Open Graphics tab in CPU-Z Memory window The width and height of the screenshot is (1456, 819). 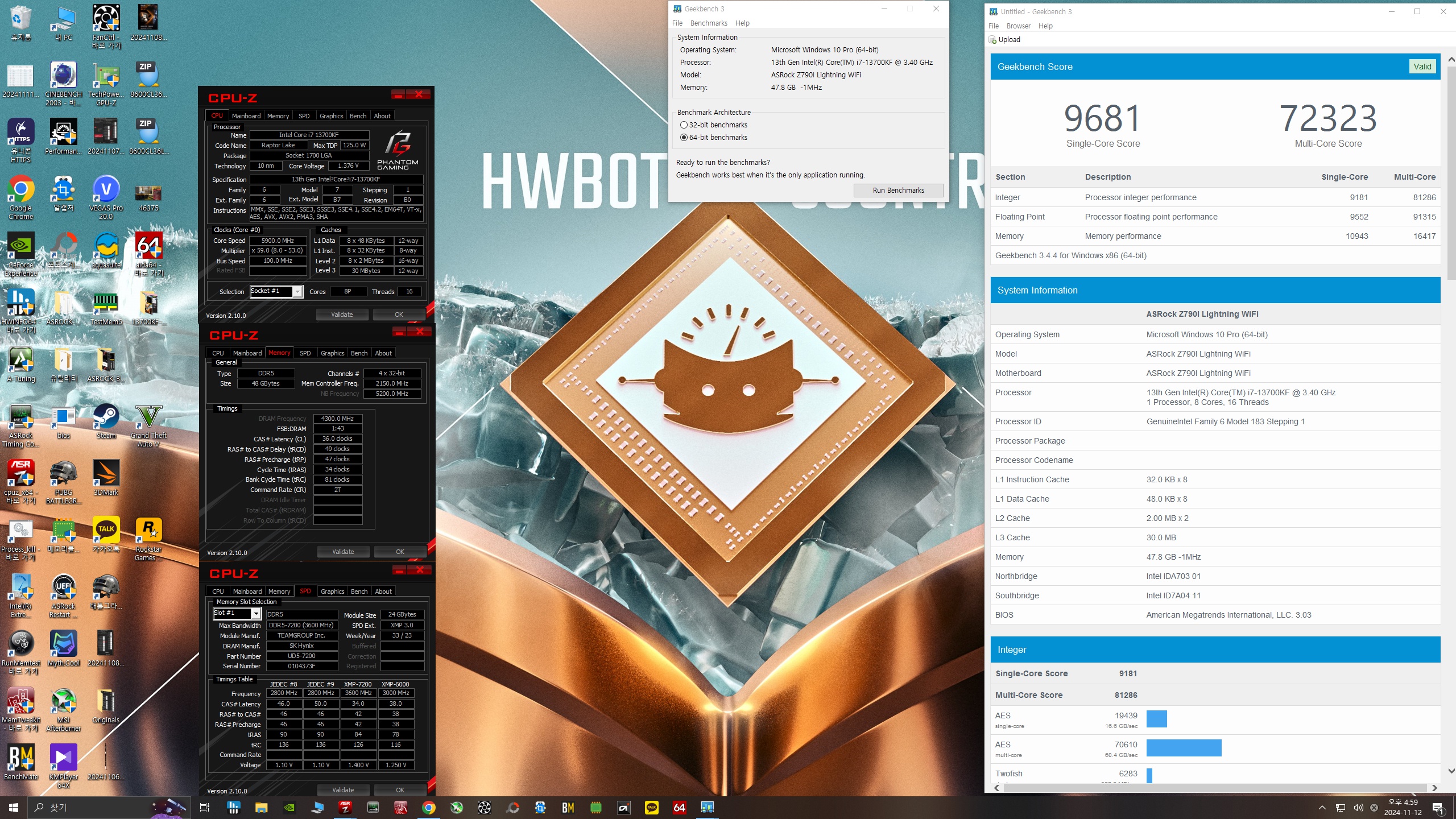pos(332,353)
